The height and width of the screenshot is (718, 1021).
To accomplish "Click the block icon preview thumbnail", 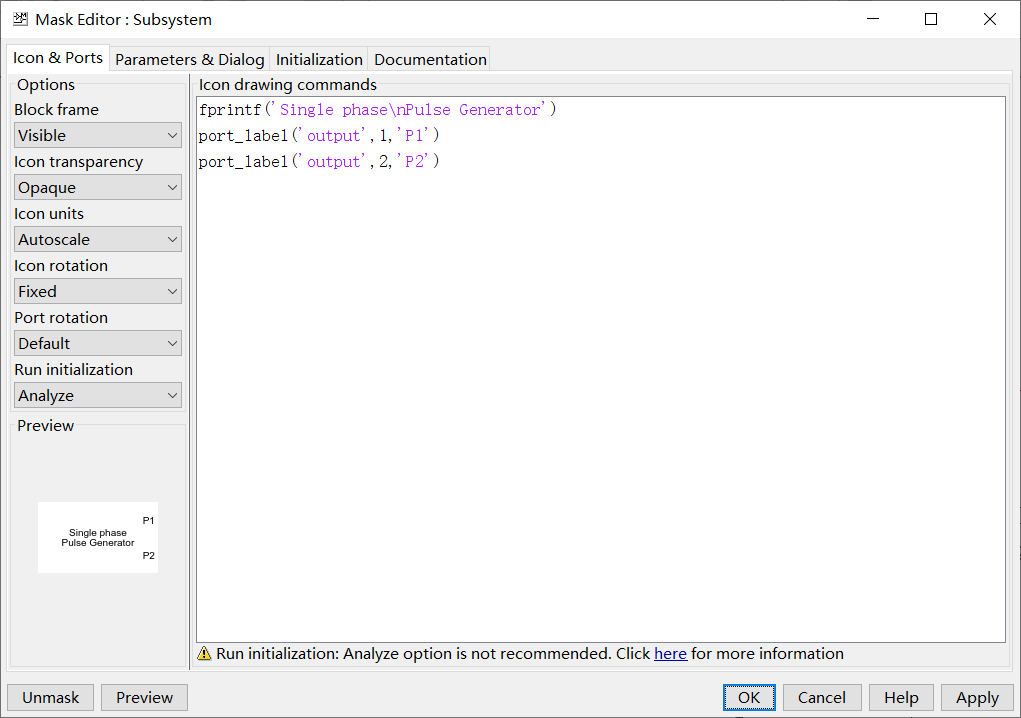I will 98,537.
